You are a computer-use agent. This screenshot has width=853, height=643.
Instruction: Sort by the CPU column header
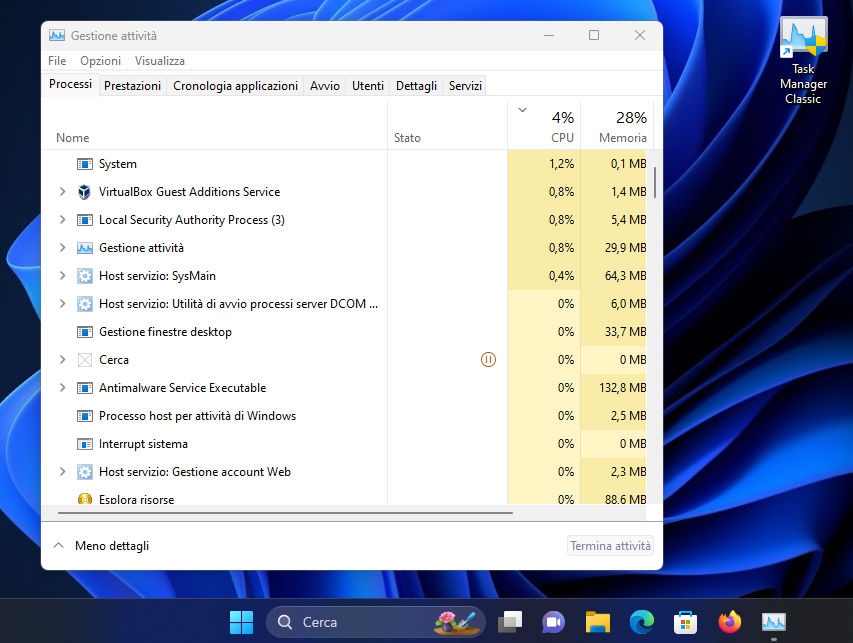[x=544, y=126]
